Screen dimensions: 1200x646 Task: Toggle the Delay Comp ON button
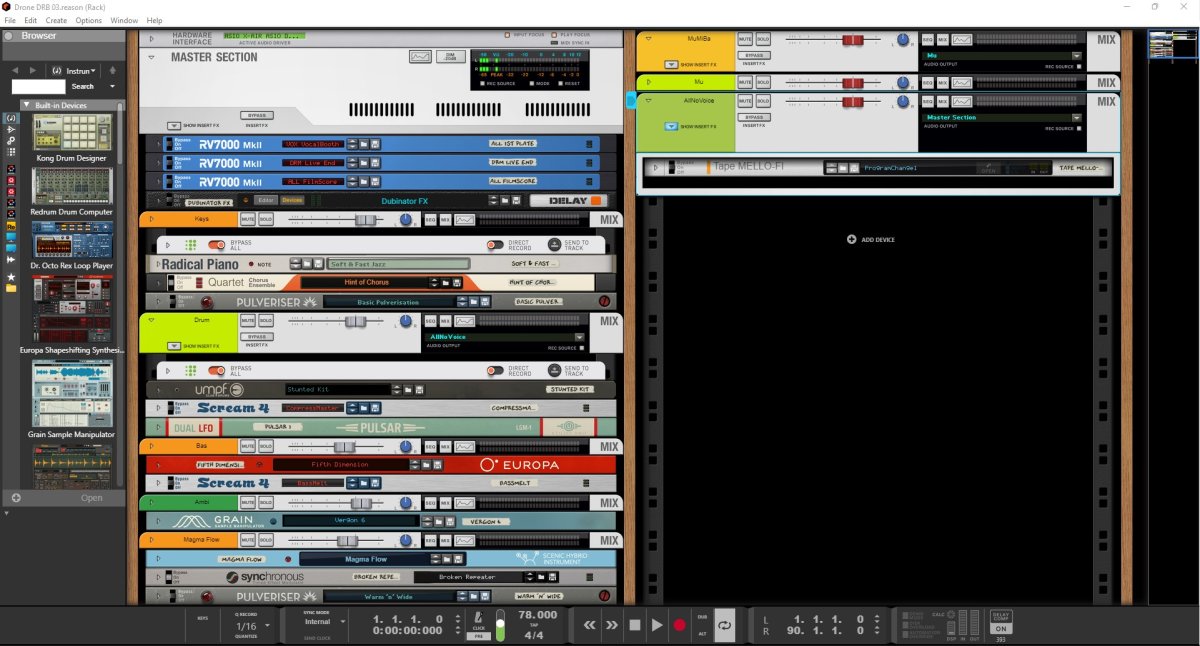1000,628
